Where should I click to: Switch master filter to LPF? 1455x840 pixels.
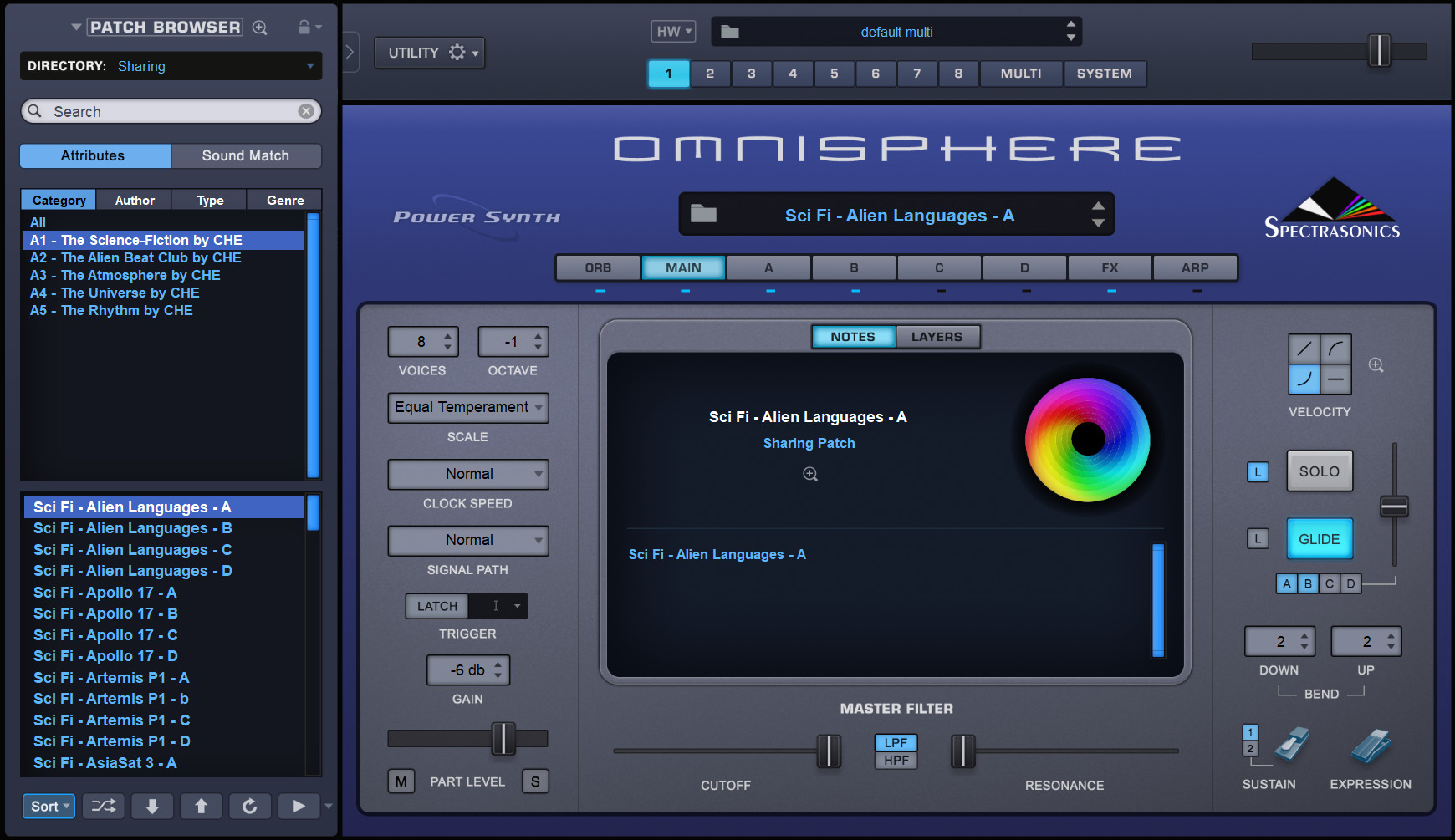(x=896, y=742)
